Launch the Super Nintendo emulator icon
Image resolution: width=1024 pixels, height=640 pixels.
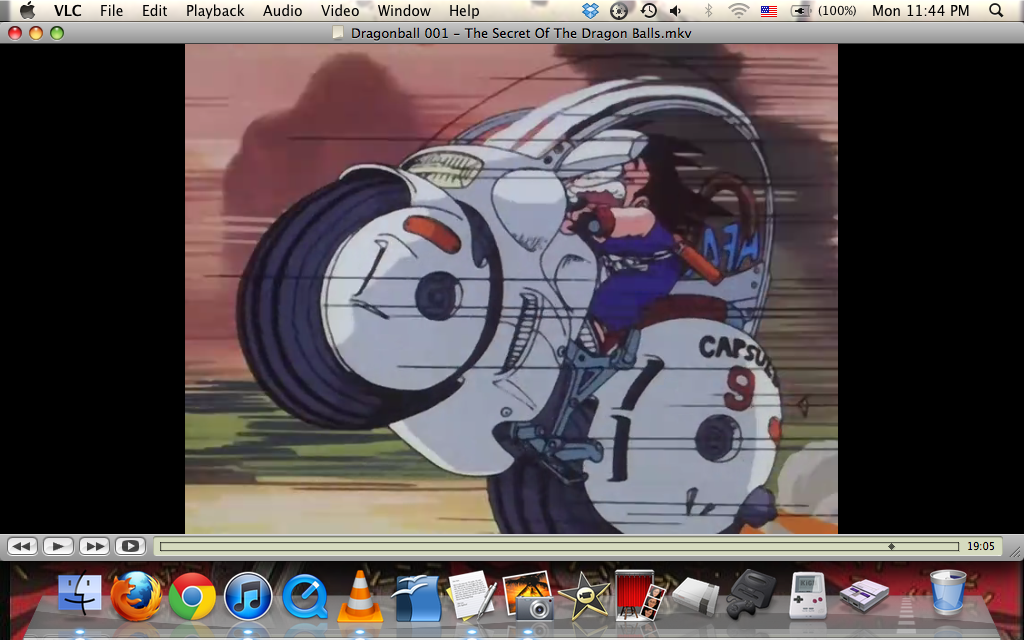click(x=864, y=594)
